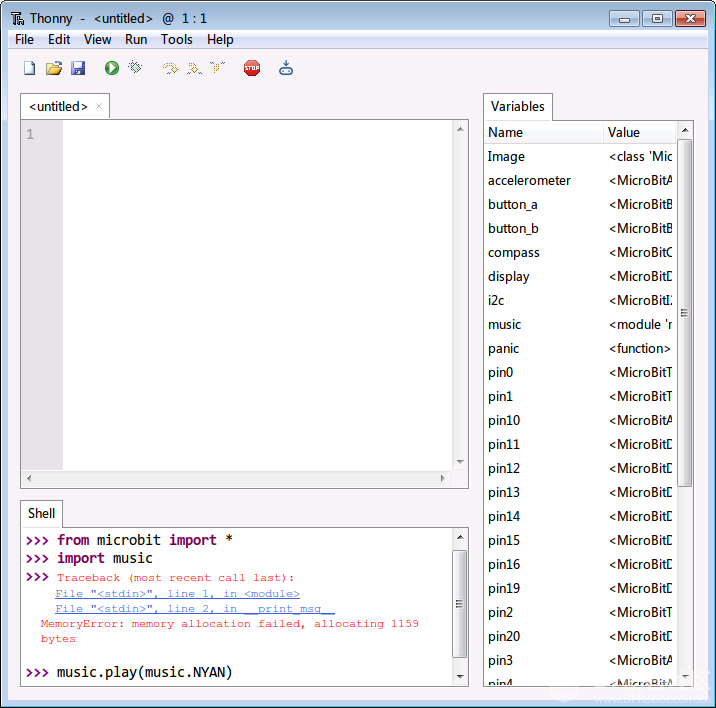The width and height of the screenshot is (716, 708).
Task: Click the Thonny application icon in title bar
Action: point(17,19)
